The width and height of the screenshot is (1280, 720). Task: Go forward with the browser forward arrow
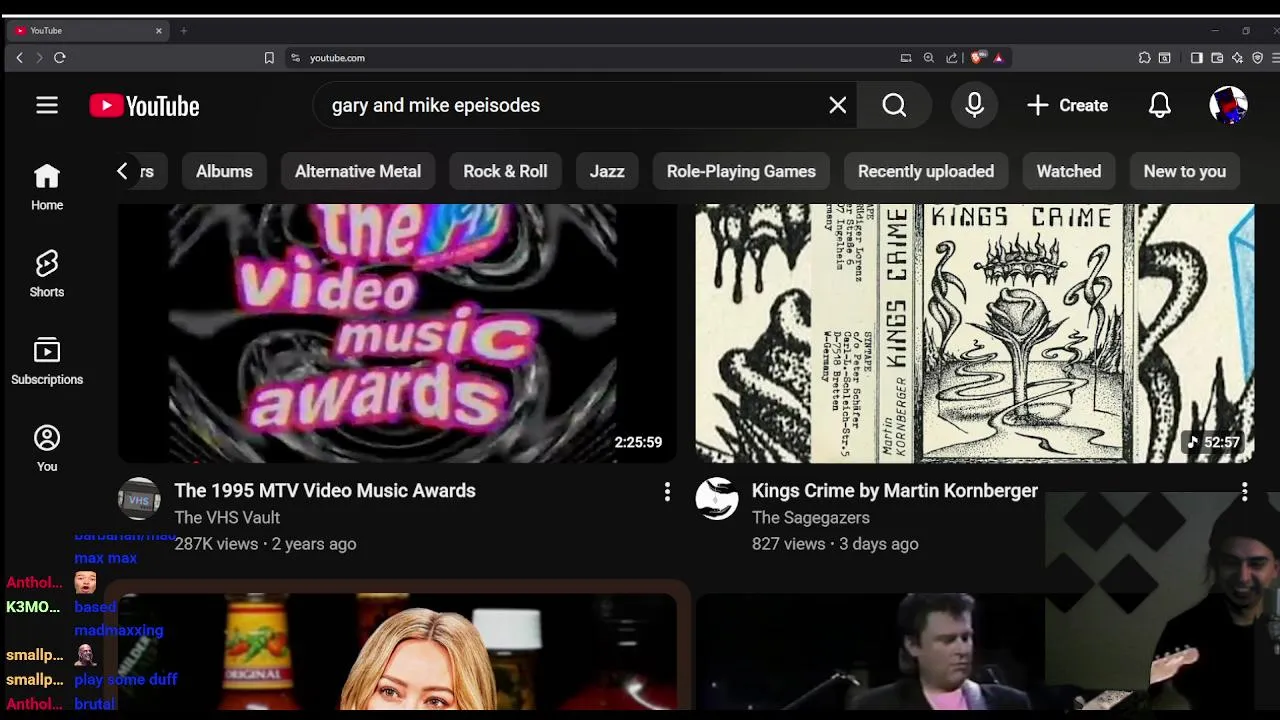coord(39,58)
